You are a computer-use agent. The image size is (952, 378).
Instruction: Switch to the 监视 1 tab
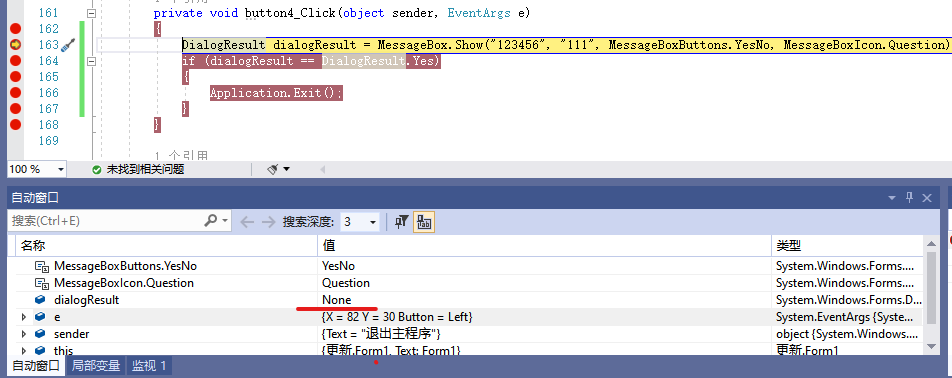(x=149, y=366)
